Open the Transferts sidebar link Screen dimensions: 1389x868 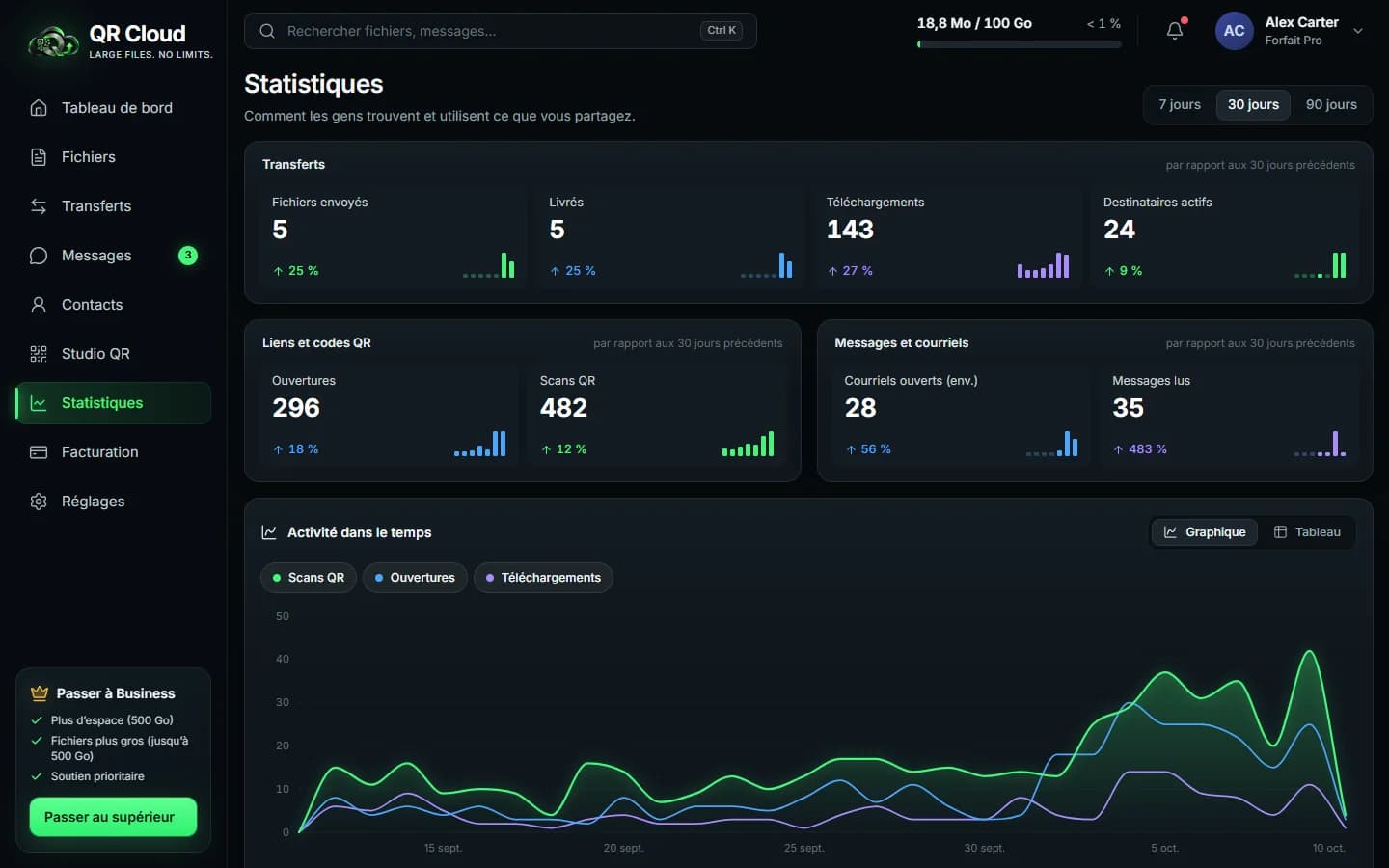[x=113, y=206]
